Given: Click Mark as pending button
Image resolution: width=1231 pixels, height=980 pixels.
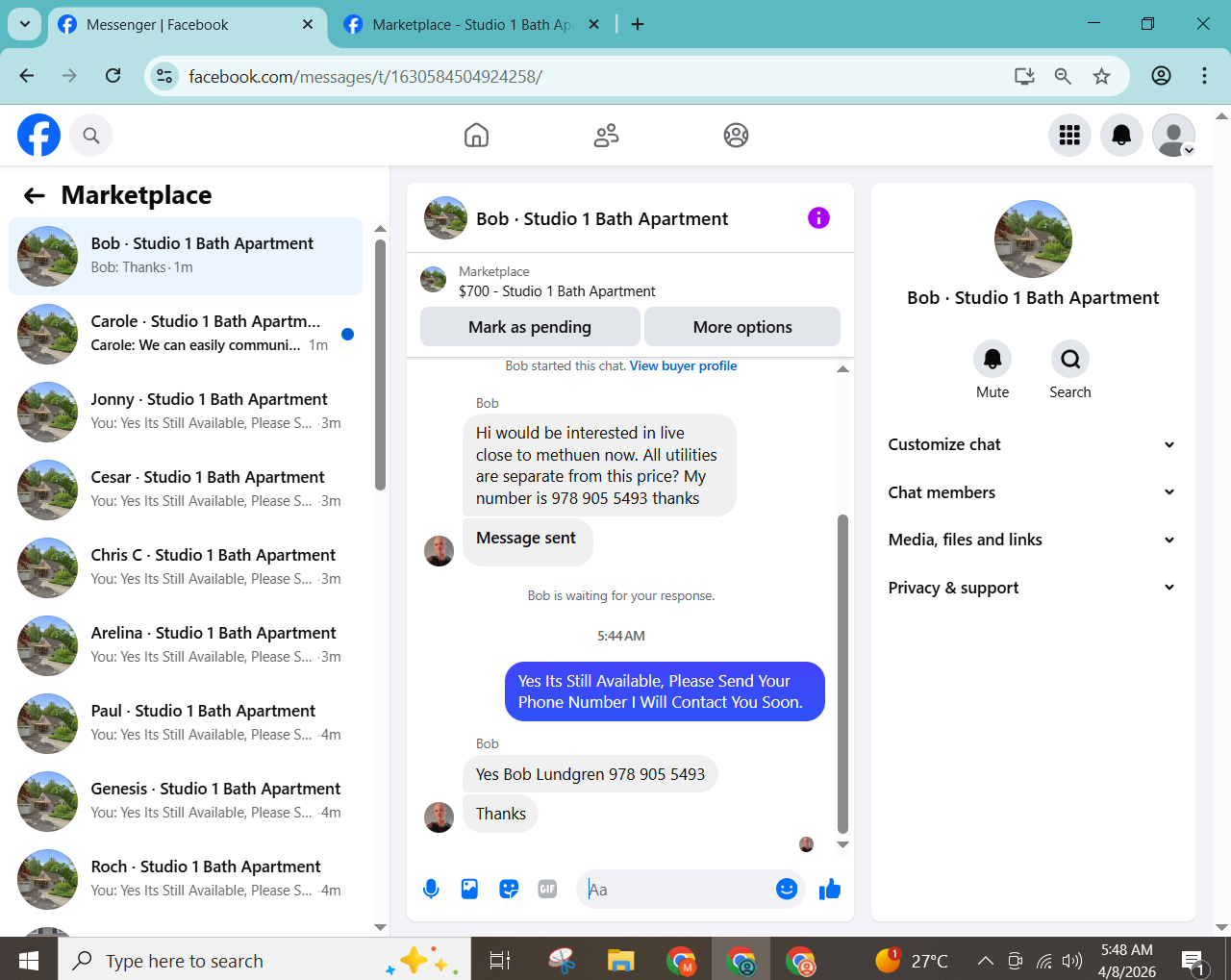Looking at the screenshot, I should pyautogui.click(x=530, y=327).
